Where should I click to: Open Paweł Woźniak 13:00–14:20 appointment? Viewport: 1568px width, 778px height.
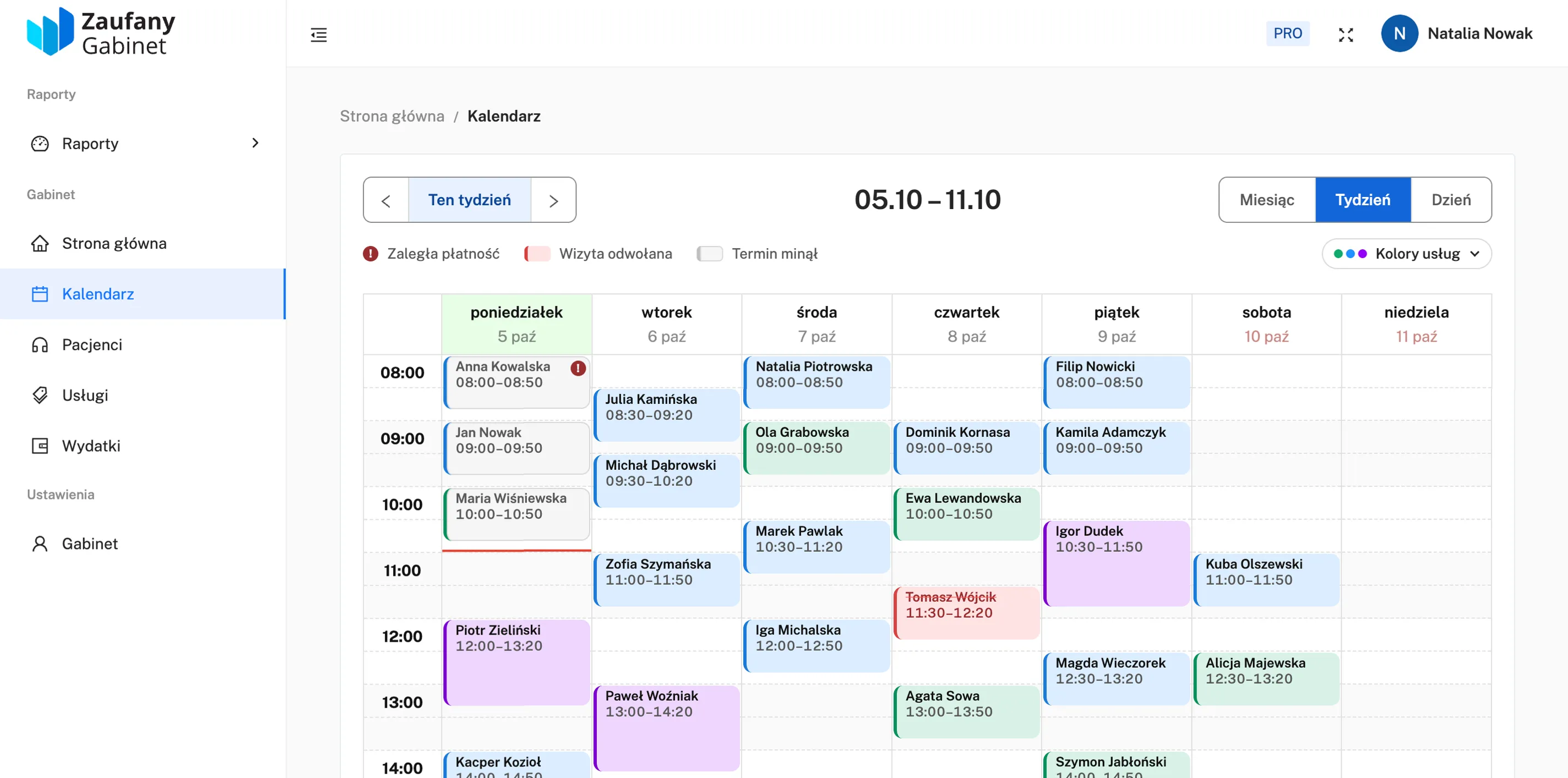[x=667, y=728]
